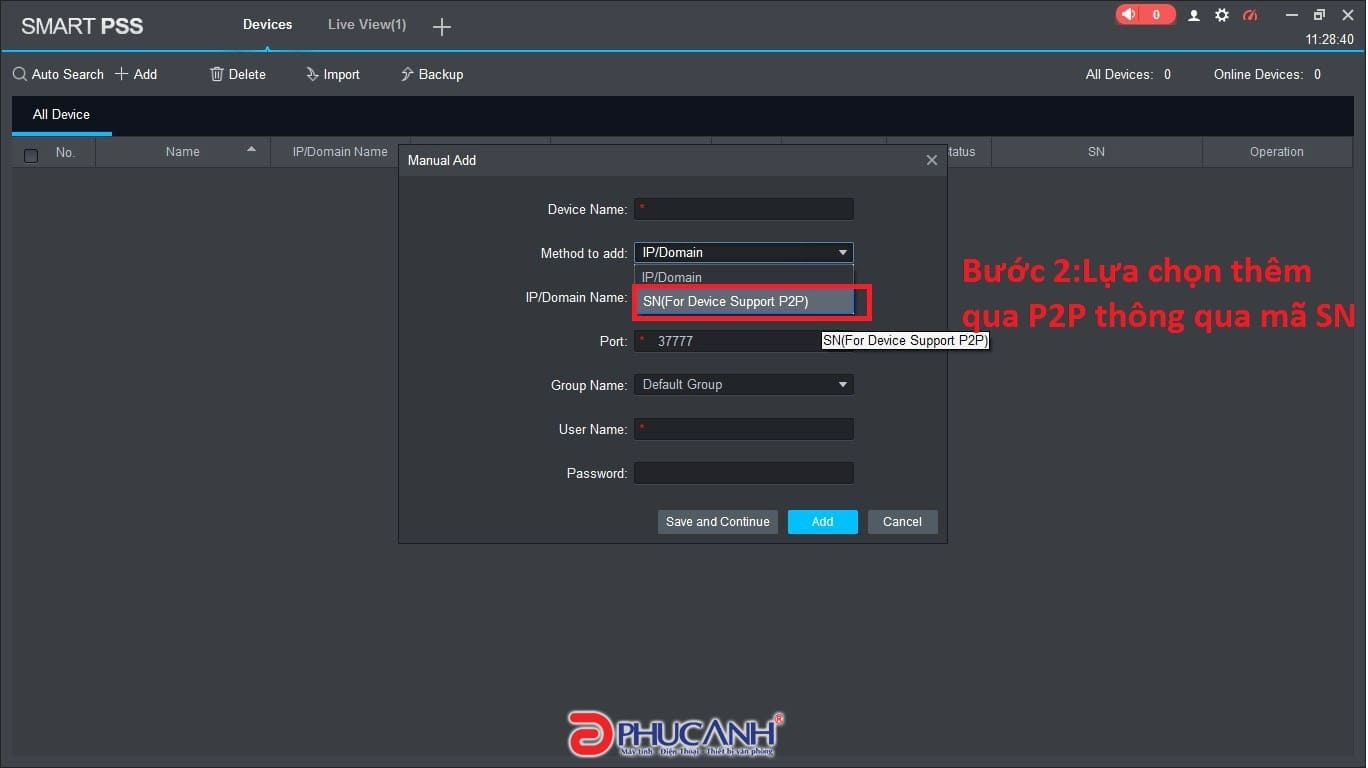
Task: Switch to the Devices tab
Action: click(267, 24)
